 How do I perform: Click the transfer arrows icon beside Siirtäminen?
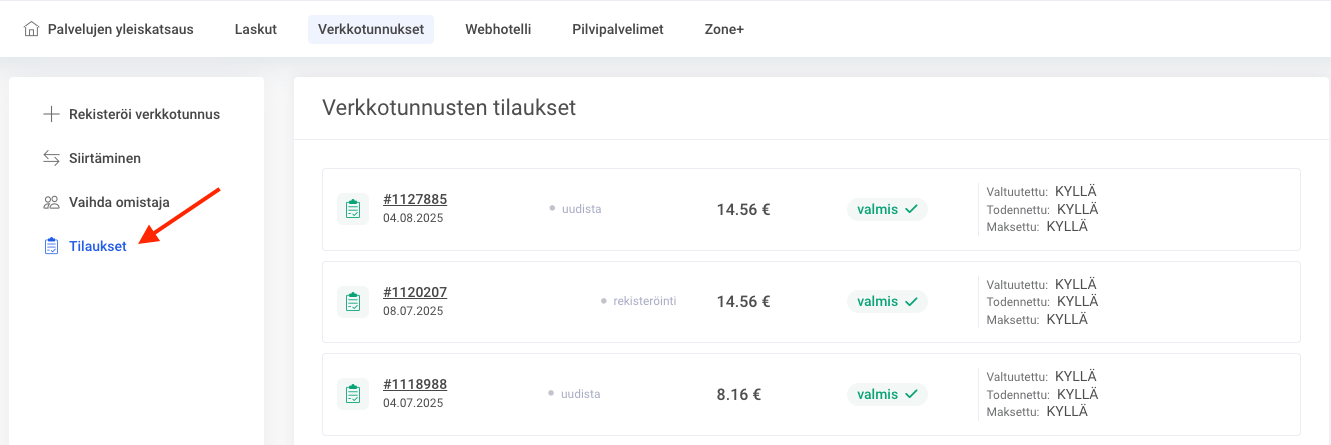click(x=51, y=158)
